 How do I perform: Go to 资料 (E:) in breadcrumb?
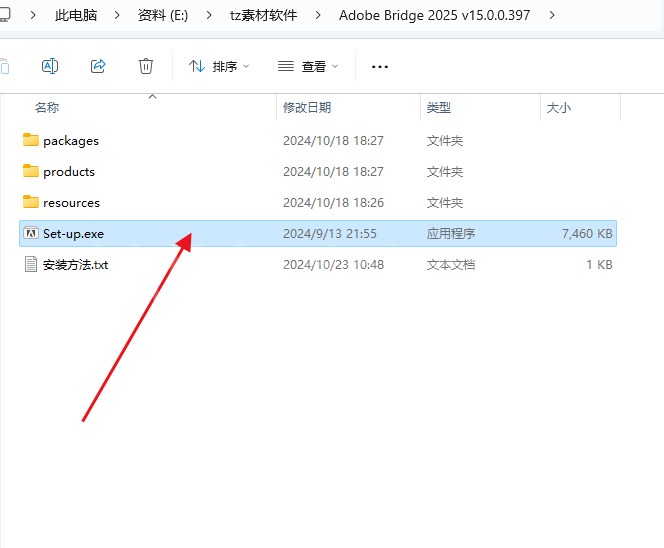click(163, 15)
